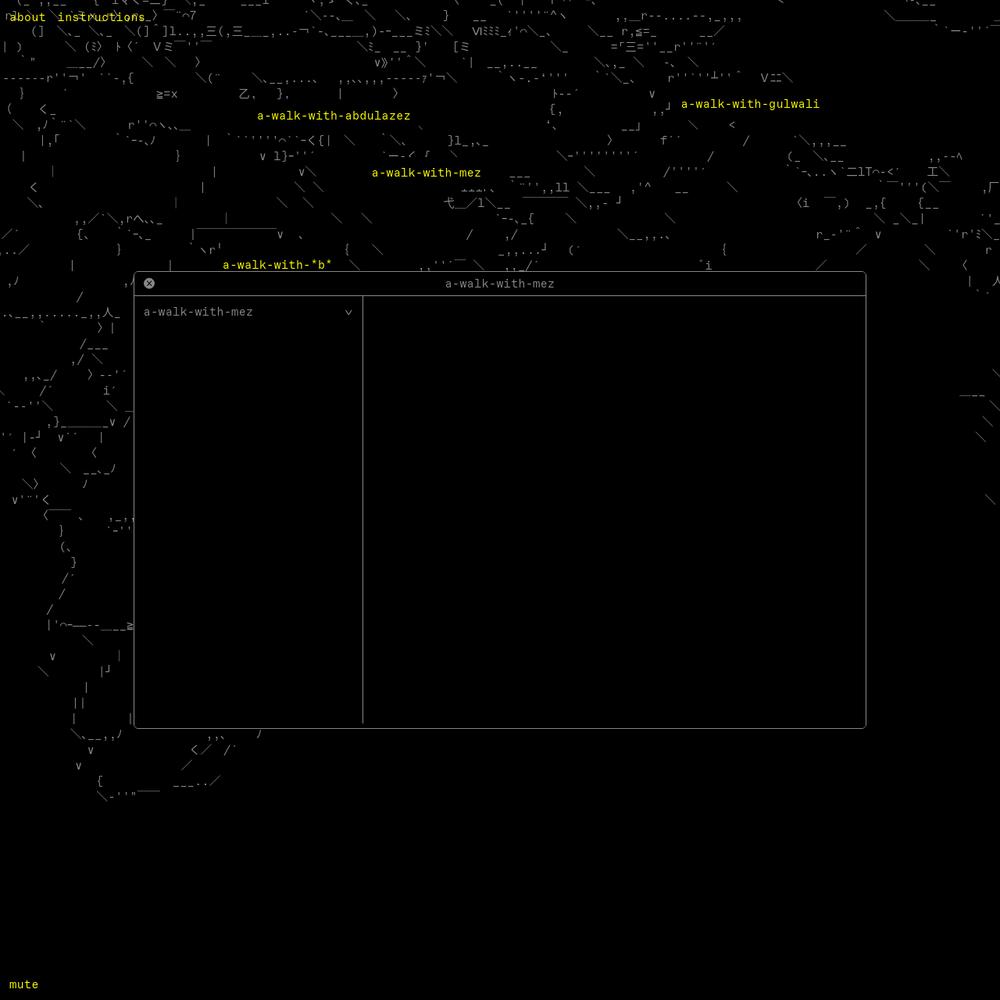Click the a-walk-with-mez window title
Screen dimensions: 1000x1000
coord(499,284)
